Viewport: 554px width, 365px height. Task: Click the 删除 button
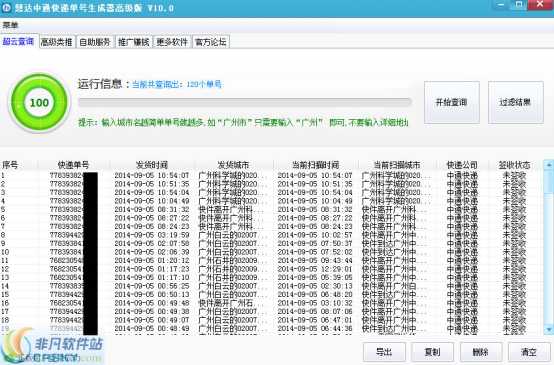pyautogui.click(x=481, y=352)
